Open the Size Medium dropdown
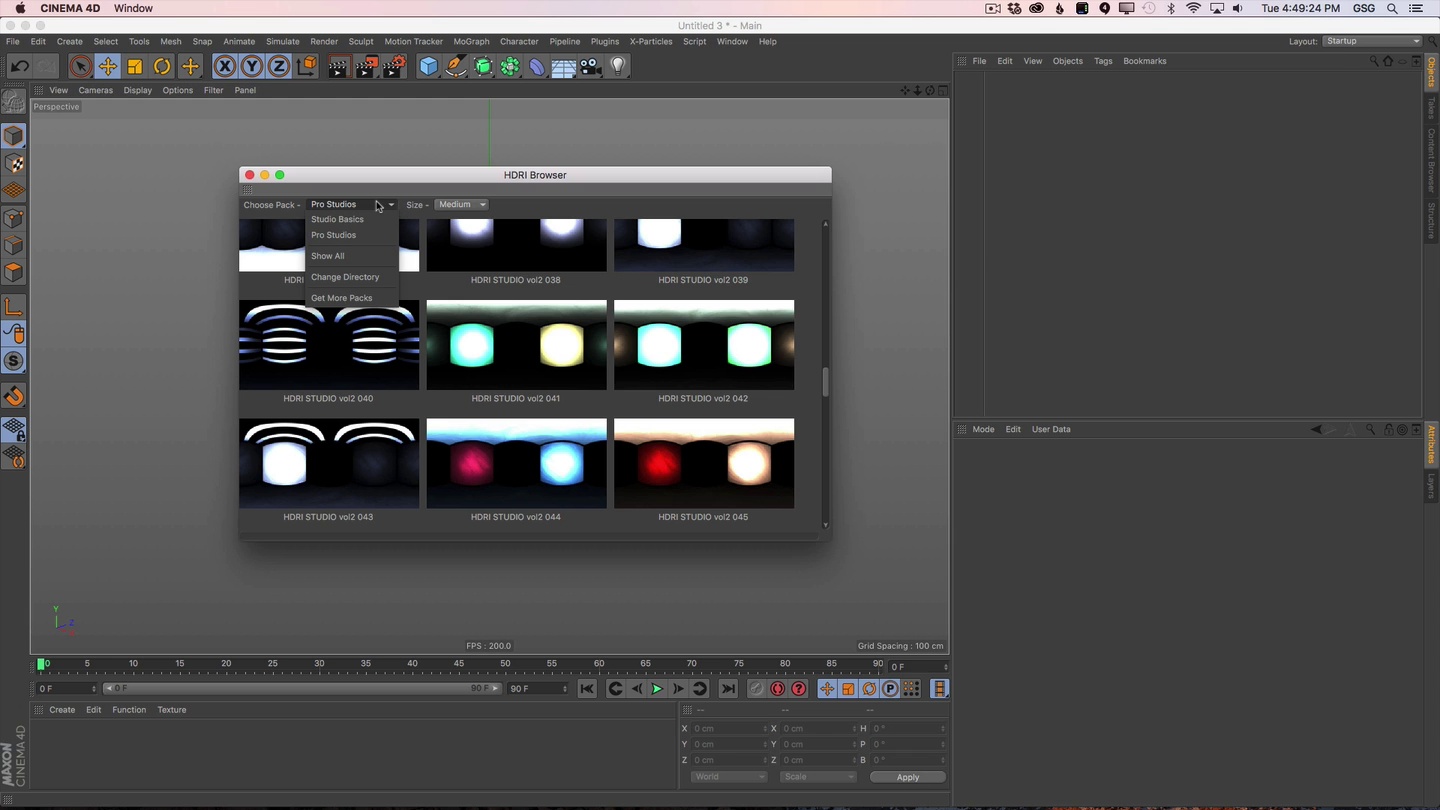Screen dimensions: 1440x810 tap(461, 204)
